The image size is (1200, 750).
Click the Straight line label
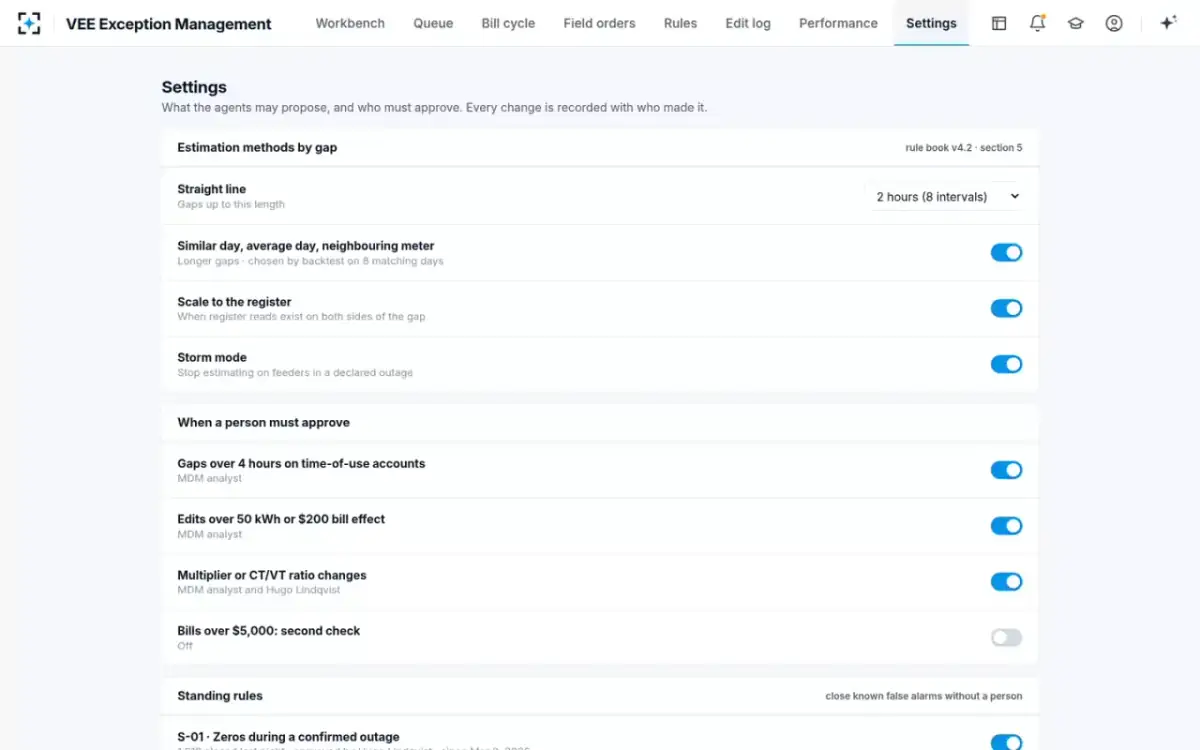click(211, 189)
